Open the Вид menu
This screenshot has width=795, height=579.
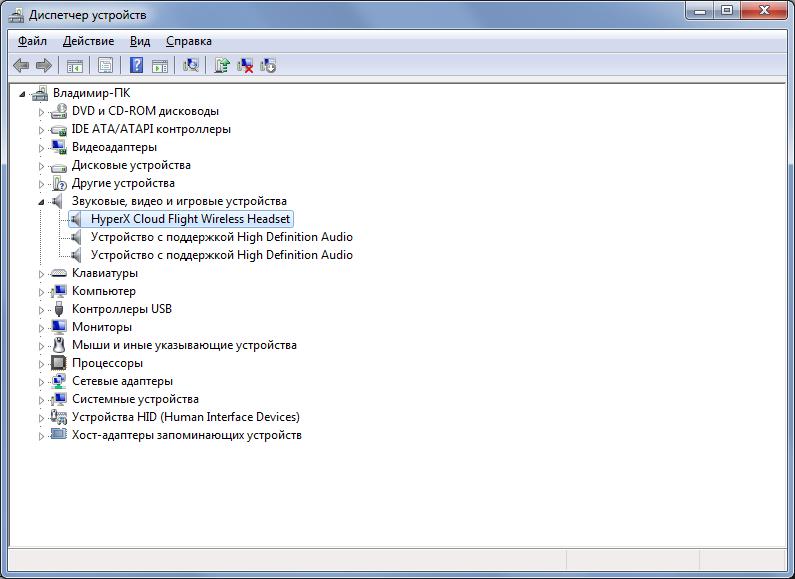(140, 41)
